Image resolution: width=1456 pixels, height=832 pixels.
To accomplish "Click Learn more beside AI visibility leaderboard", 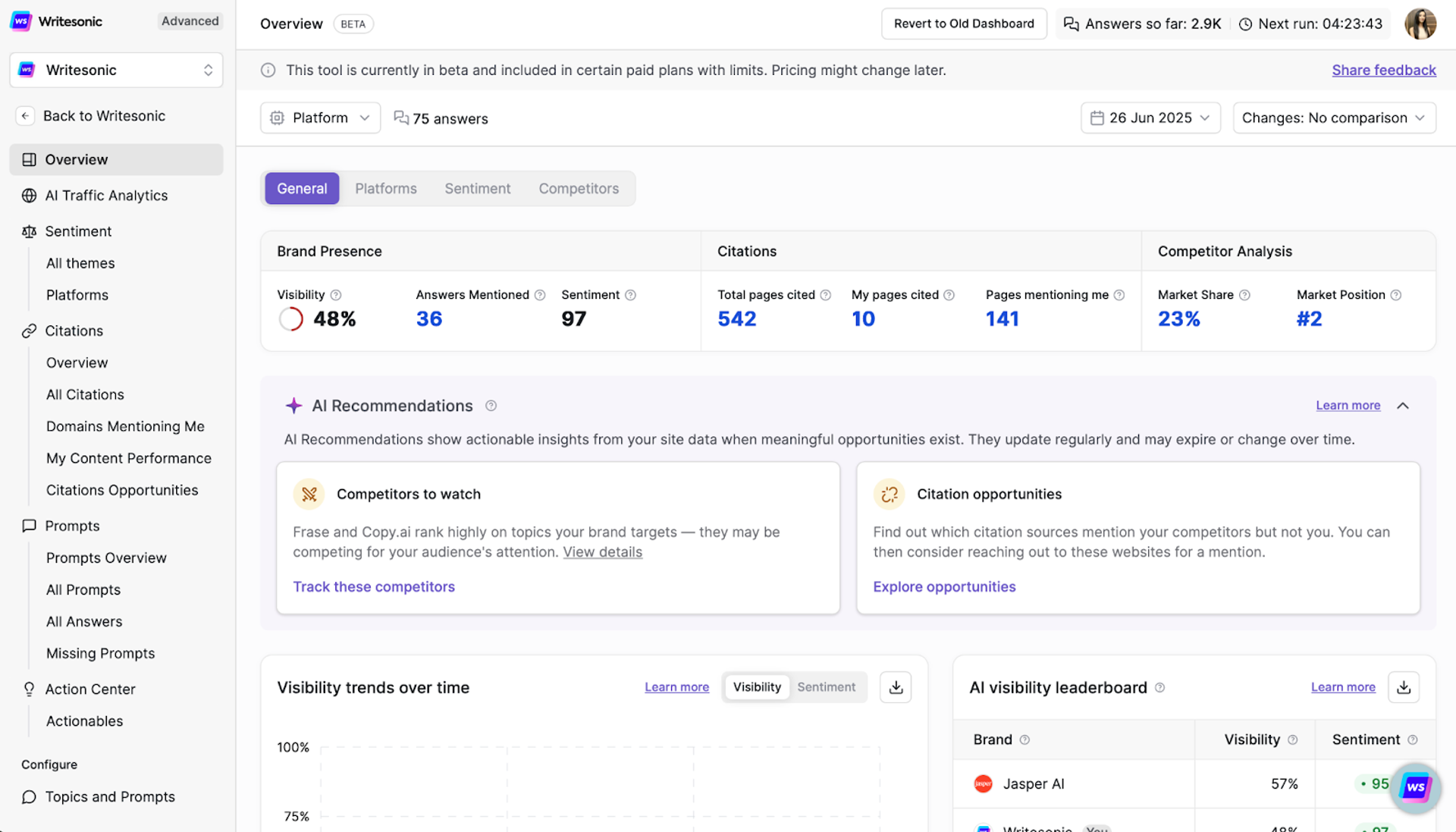I will (x=1343, y=687).
